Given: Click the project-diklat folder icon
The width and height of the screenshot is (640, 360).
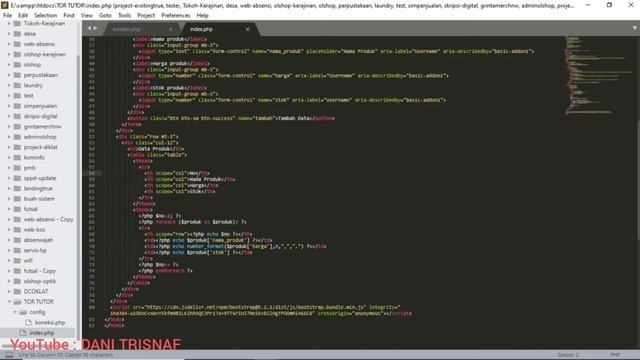Looking at the screenshot, I should (x=17, y=147).
